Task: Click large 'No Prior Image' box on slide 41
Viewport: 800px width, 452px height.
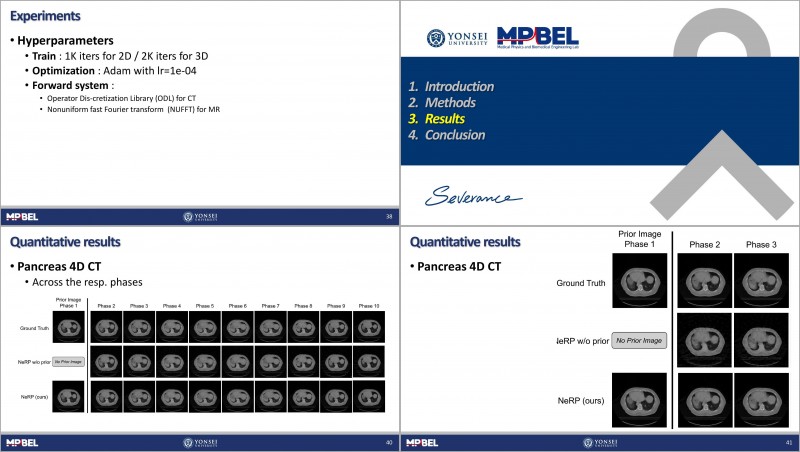Action: [x=639, y=340]
